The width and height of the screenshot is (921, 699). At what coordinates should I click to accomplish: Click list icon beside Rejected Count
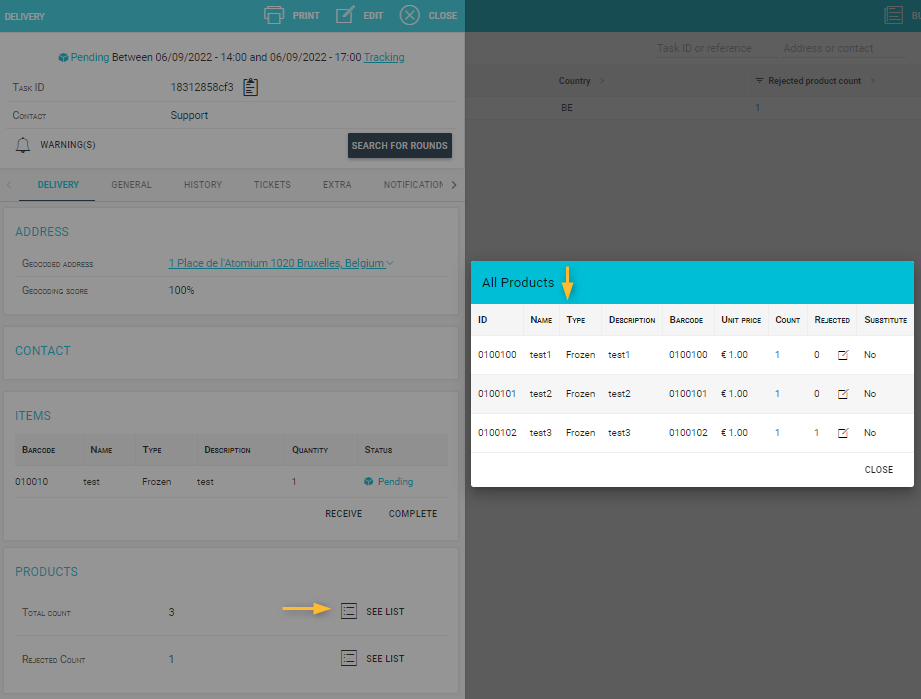click(349, 658)
